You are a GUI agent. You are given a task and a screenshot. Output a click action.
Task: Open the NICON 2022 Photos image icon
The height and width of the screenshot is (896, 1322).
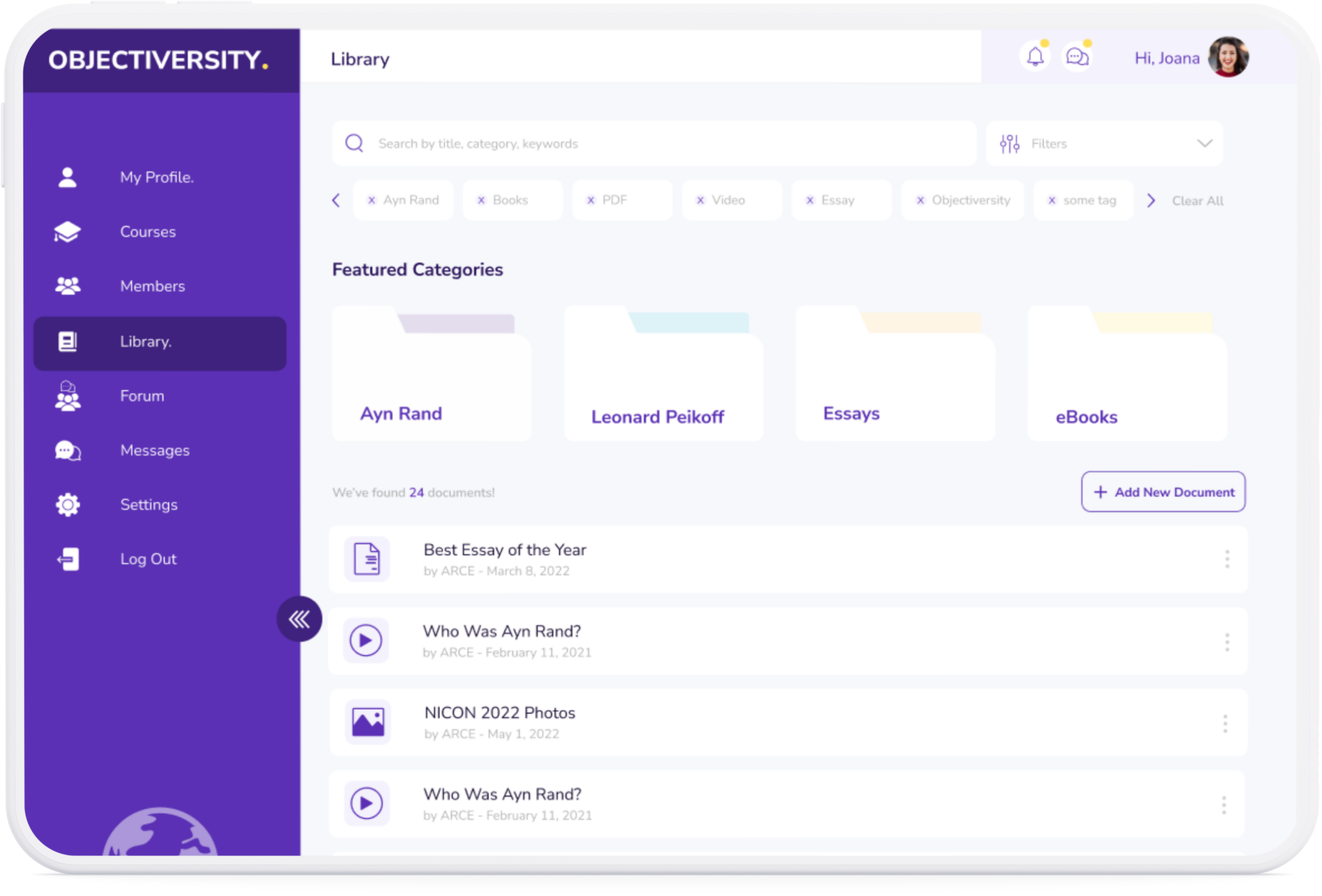(x=368, y=722)
